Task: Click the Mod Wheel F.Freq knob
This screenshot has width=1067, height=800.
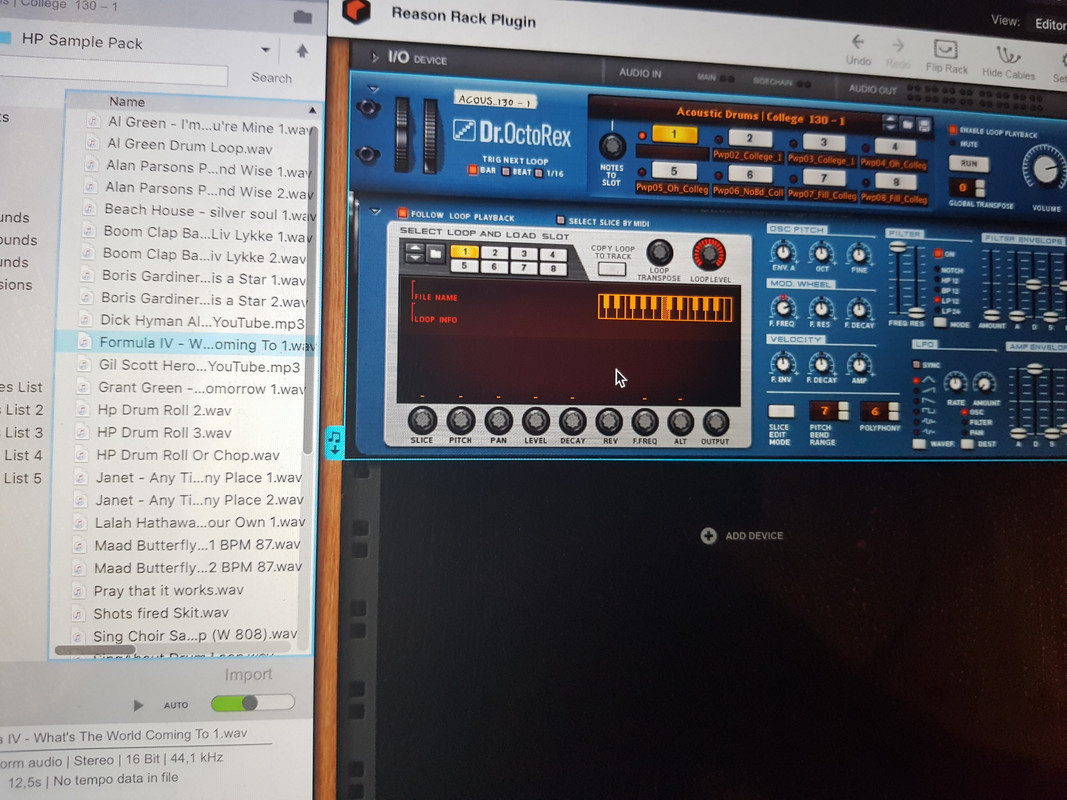Action: click(x=783, y=307)
